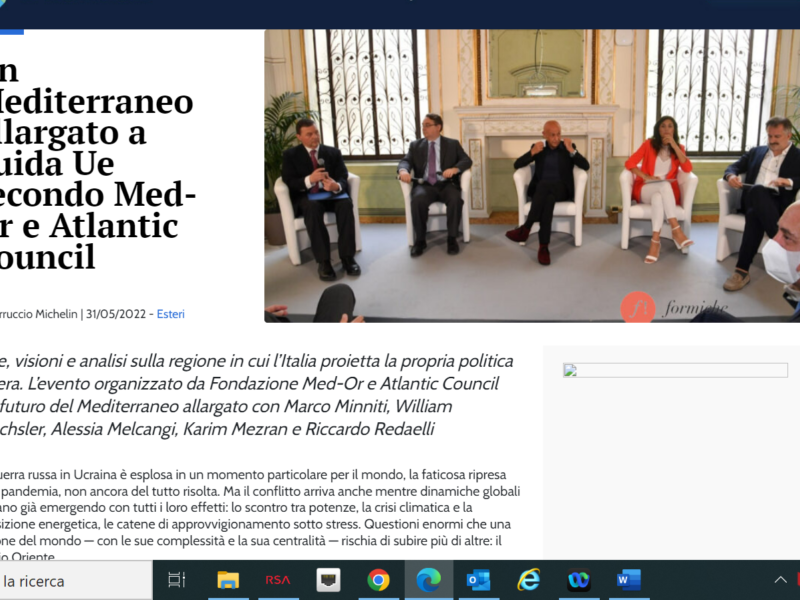Open Google Chrome from taskbar
800x600 pixels.
coord(378,580)
